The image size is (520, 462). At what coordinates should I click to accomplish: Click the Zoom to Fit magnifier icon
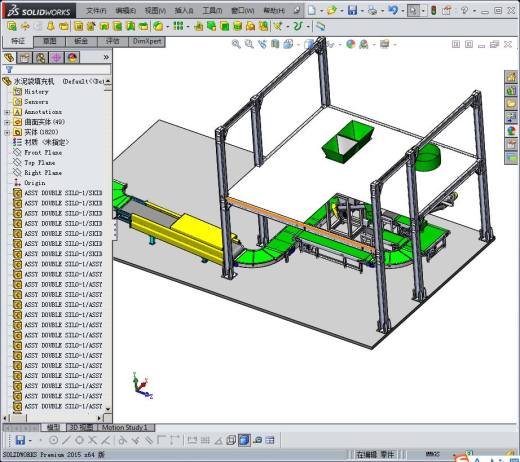click(236, 44)
